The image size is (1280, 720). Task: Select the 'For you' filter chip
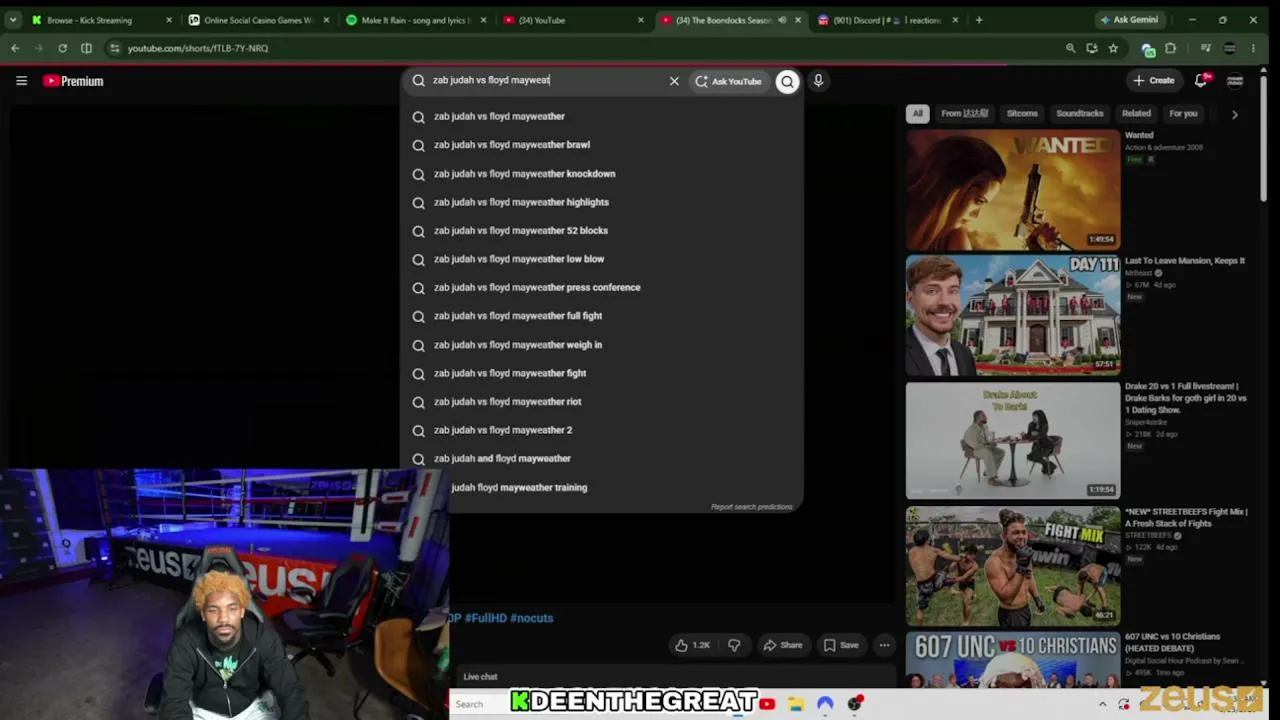click(x=1183, y=113)
